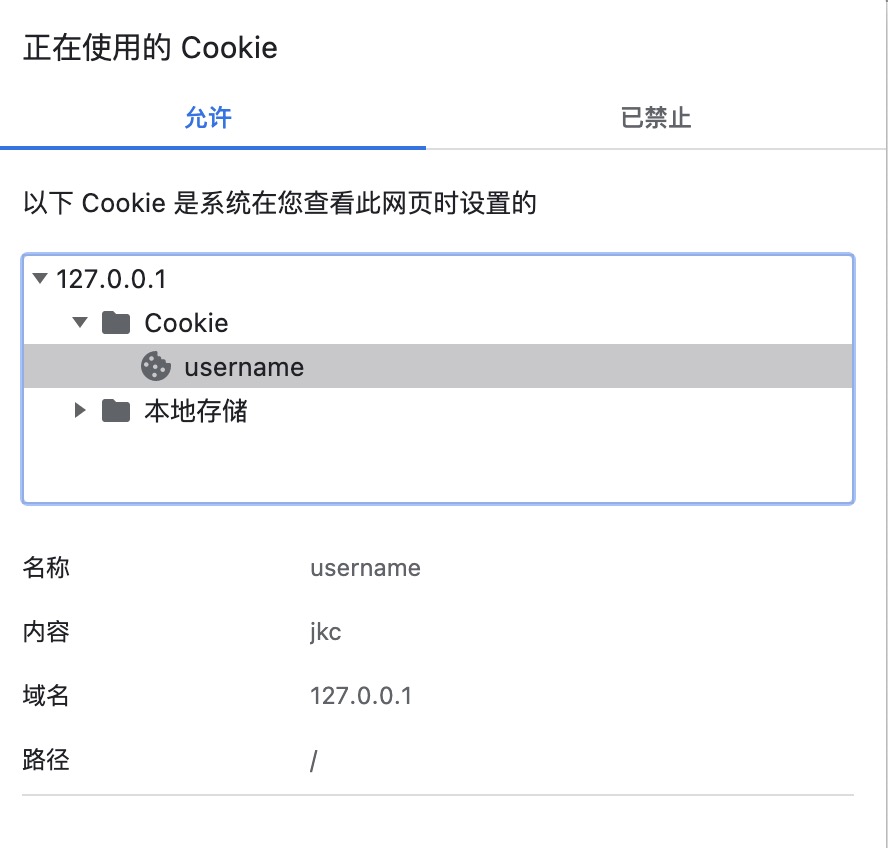888x848 pixels.
Task: Click the cookie-shaped icon beside username
Action: click(156, 367)
